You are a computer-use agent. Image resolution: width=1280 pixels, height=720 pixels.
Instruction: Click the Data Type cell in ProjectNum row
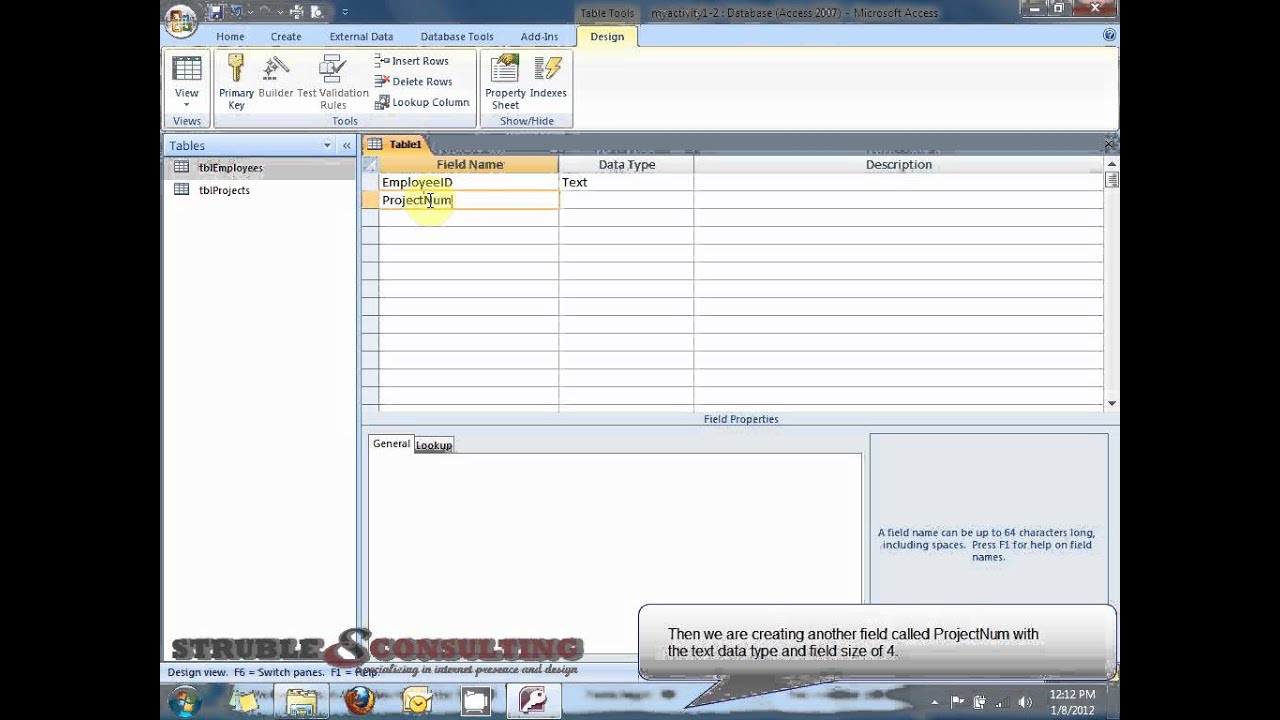click(626, 200)
